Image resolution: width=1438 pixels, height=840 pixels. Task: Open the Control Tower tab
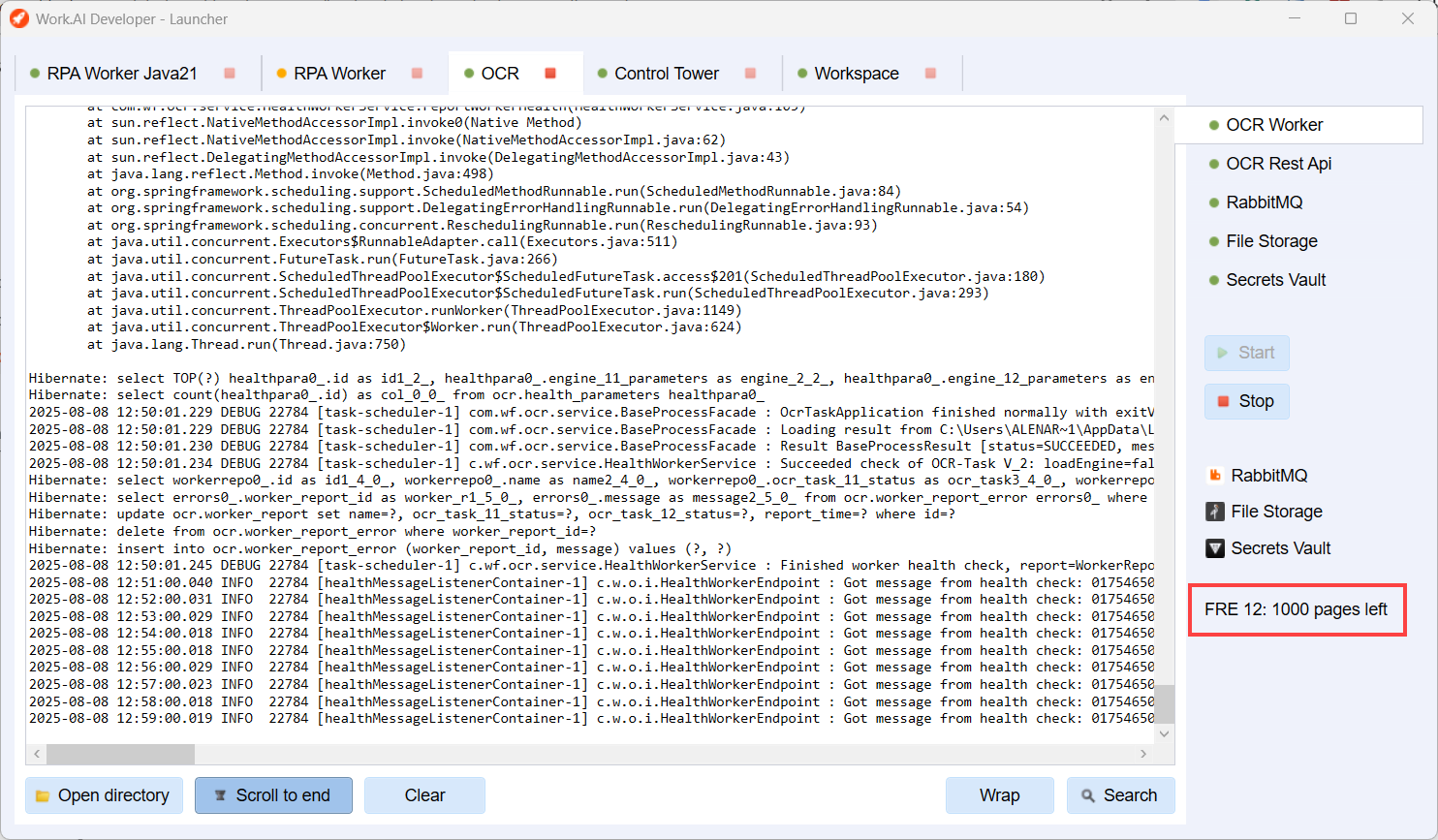click(x=667, y=74)
